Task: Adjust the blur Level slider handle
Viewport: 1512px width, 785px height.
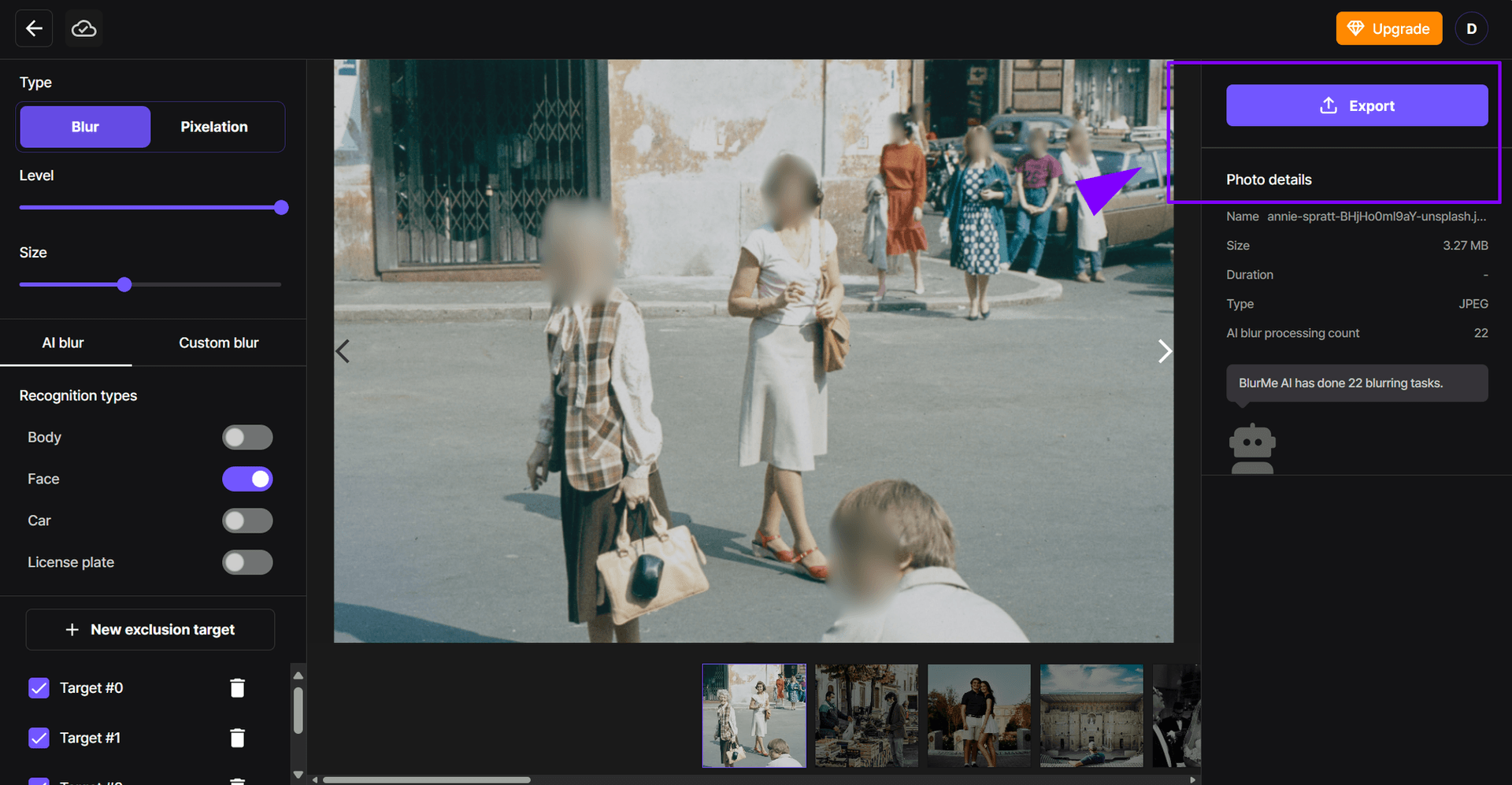Action: click(x=281, y=207)
